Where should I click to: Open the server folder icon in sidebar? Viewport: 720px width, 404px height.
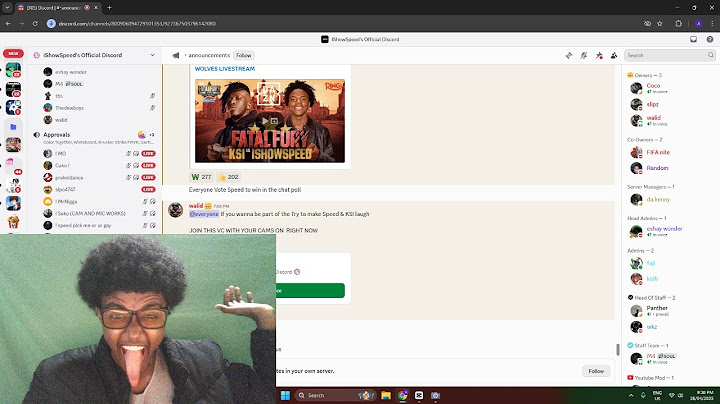[x=13, y=127]
